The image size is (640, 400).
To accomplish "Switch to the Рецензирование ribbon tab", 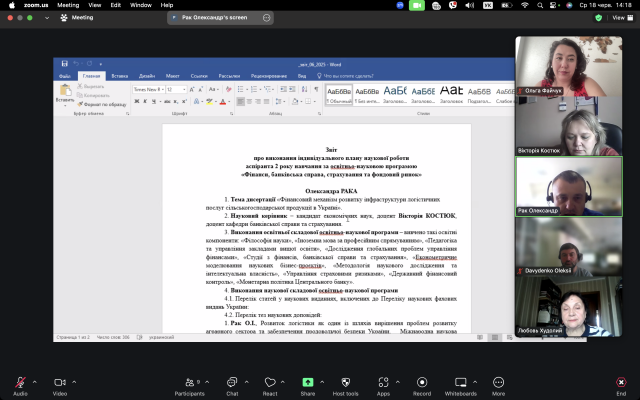I will click(x=269, y=76).
